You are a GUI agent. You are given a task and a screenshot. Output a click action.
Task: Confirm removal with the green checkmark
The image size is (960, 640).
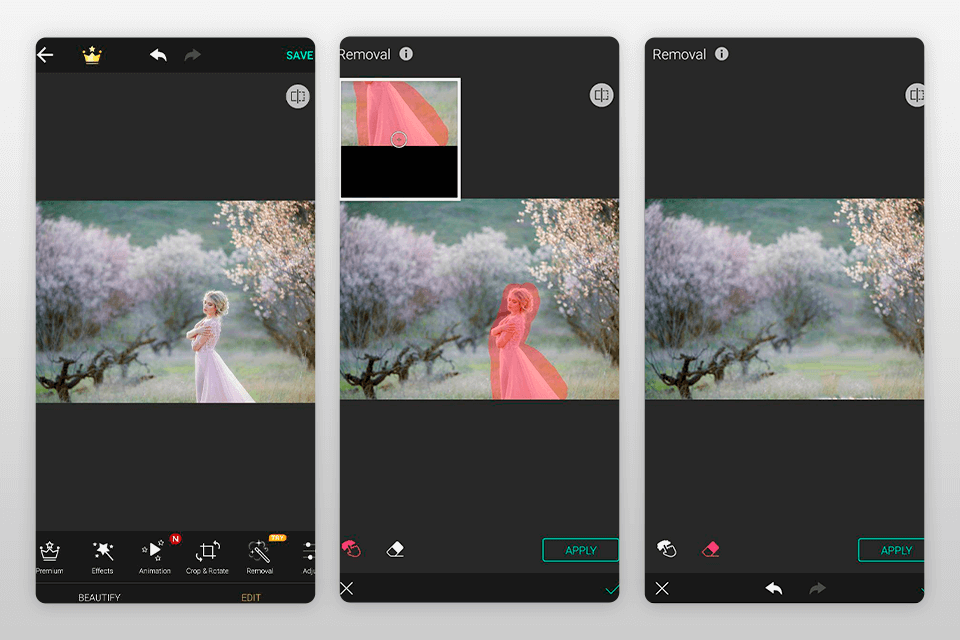point(612,589)
